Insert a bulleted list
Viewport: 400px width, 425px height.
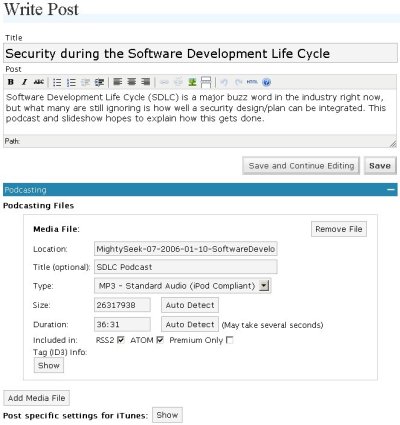(57, 82)
